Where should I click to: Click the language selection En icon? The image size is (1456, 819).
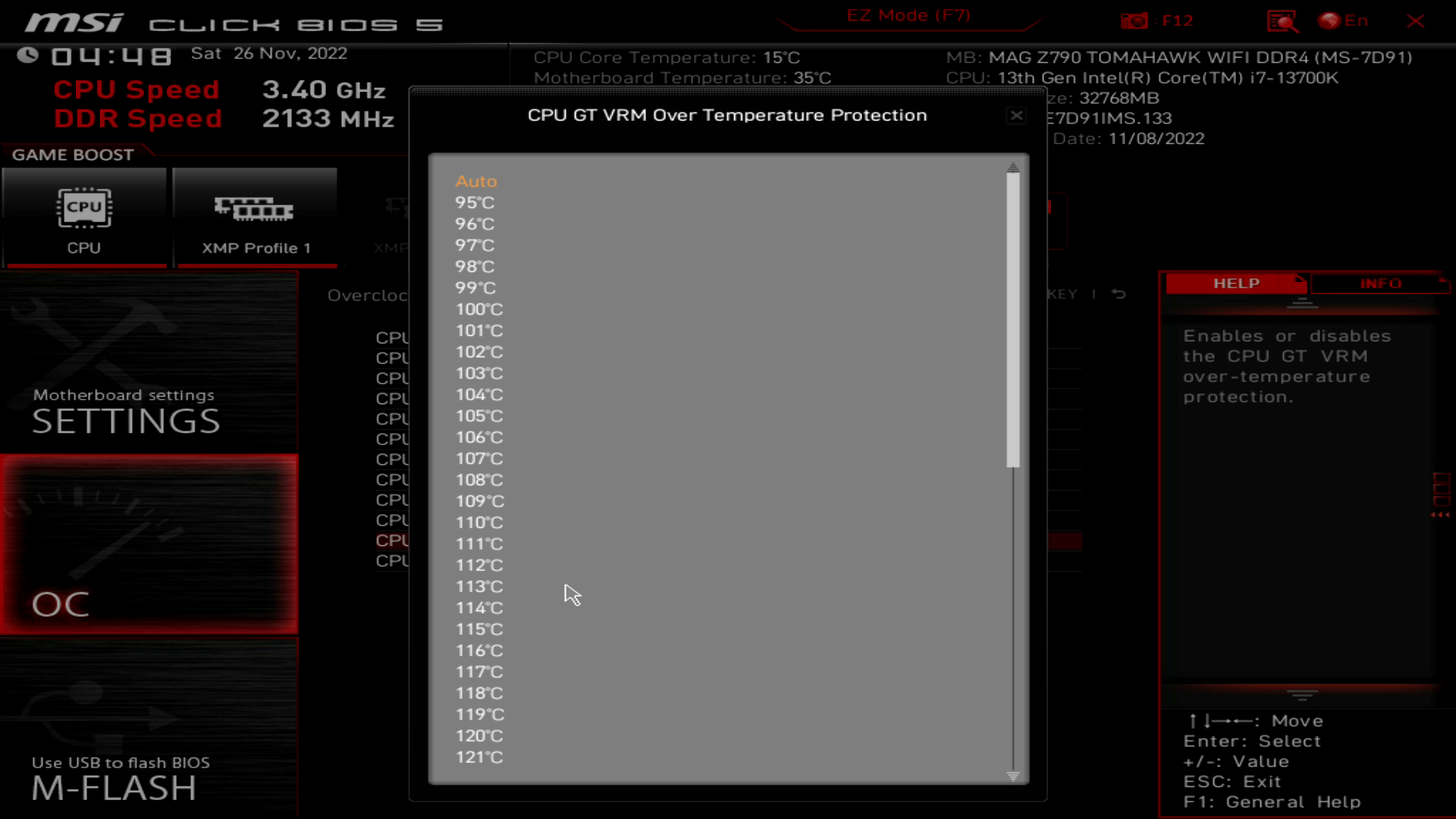tap(1346, 21)
